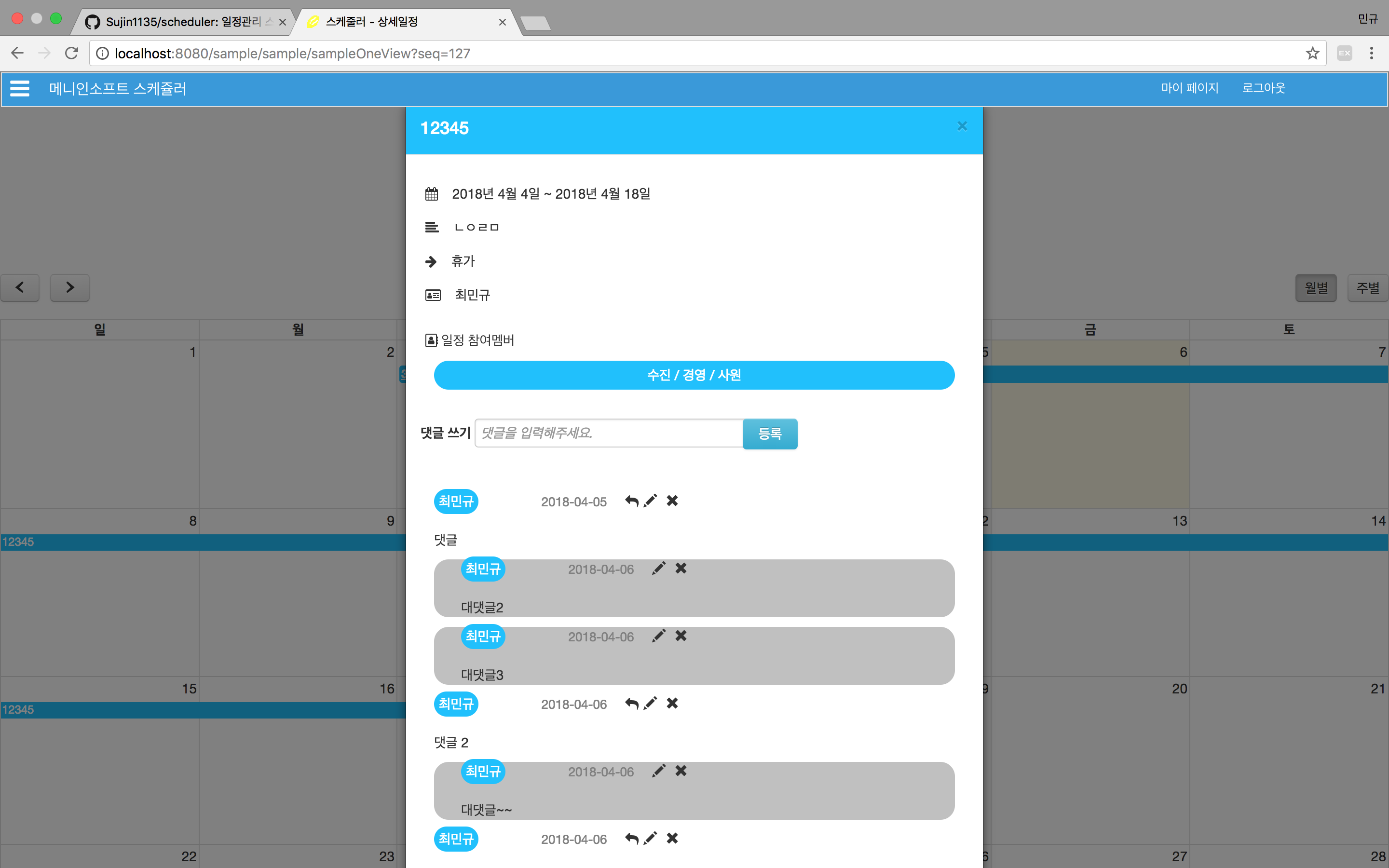
Task: Switch calendar to 주별 weekly view
Action: coord(1367,287)
